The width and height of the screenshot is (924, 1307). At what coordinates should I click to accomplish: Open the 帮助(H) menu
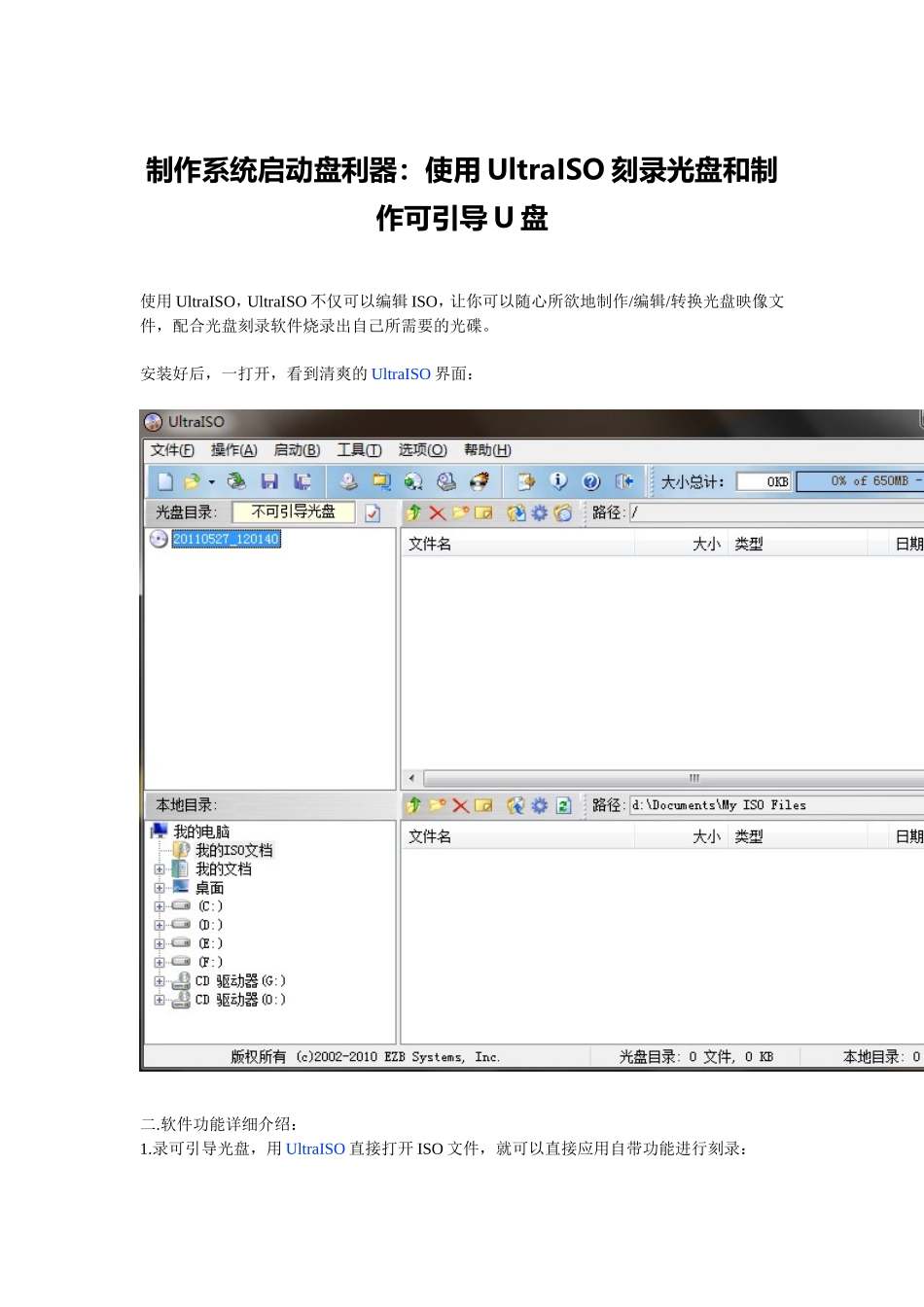point(487,450)
